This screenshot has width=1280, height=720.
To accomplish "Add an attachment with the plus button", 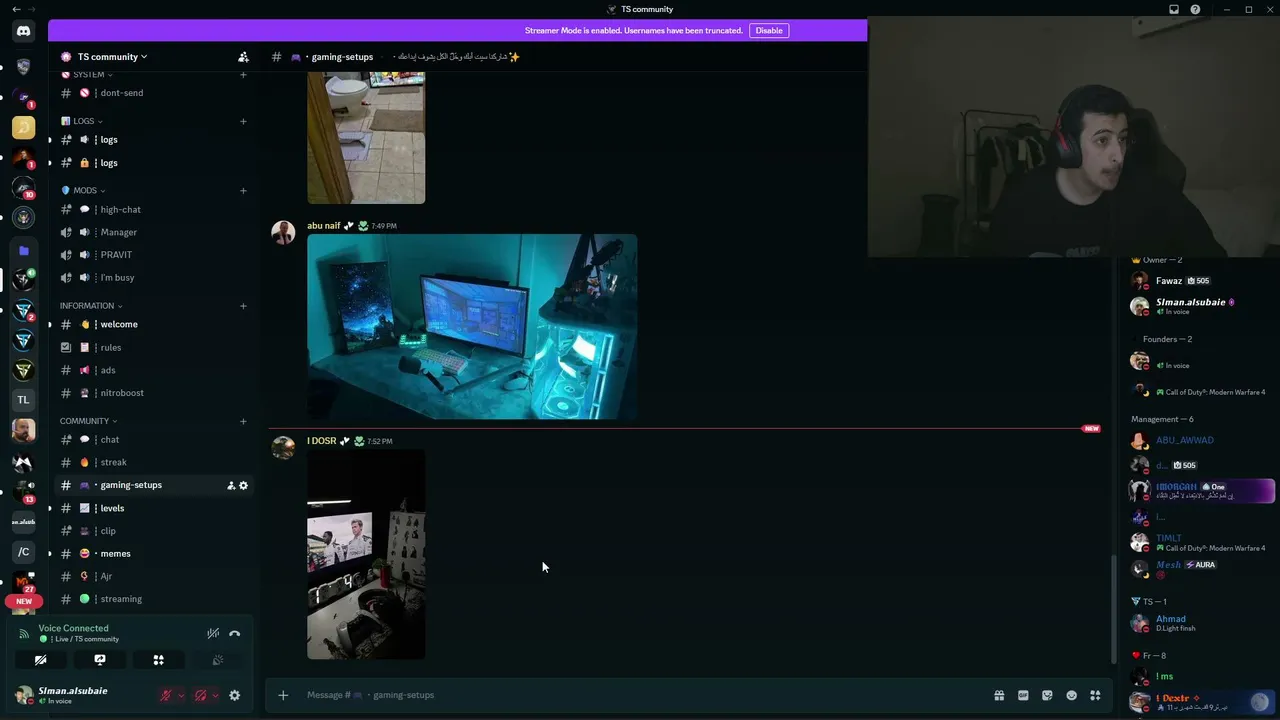I will point(283,695).
